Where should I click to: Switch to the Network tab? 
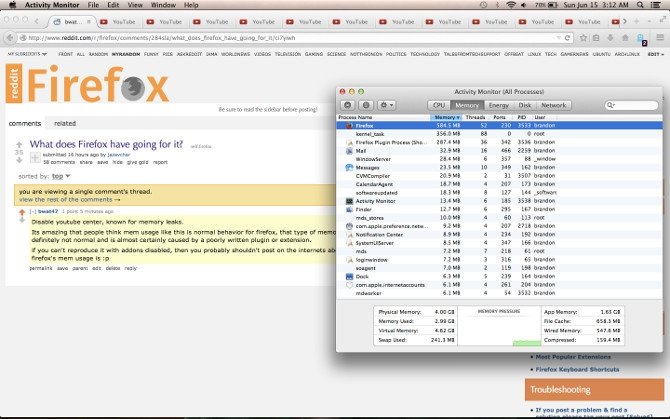[x=553, y=105]
